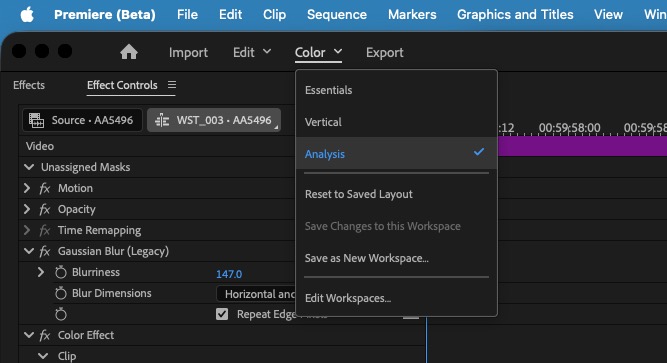Toggle the Motion fx effect icon
Screen dimensions: 667x363
click(x=45, y=188)
